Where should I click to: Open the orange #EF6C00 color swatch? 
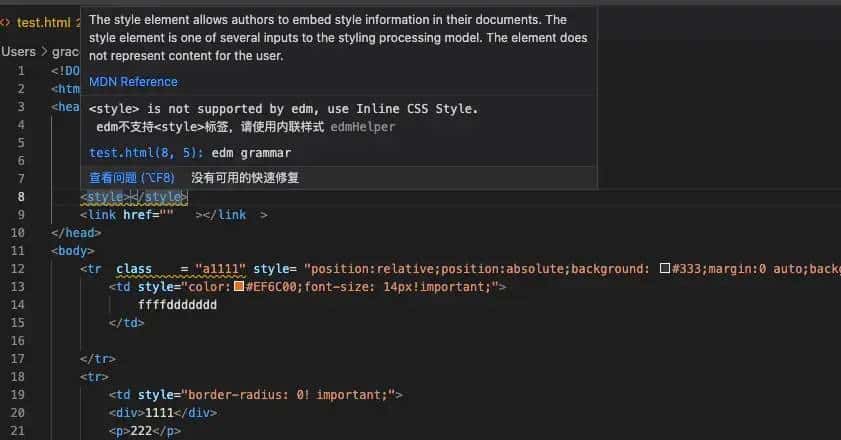pyautogui.click(x=239, y=287)
